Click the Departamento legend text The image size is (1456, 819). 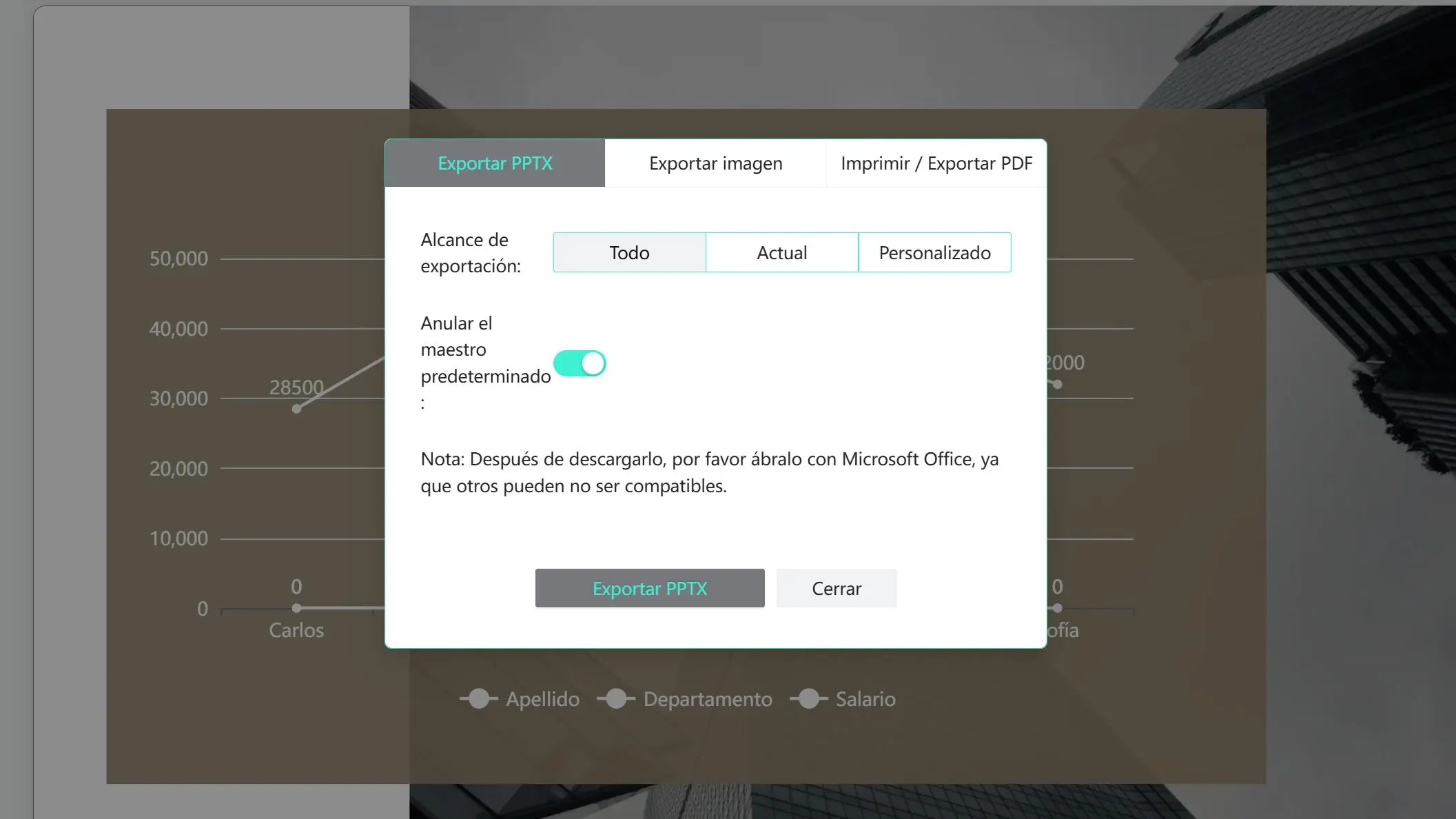(x=708, y=699)
